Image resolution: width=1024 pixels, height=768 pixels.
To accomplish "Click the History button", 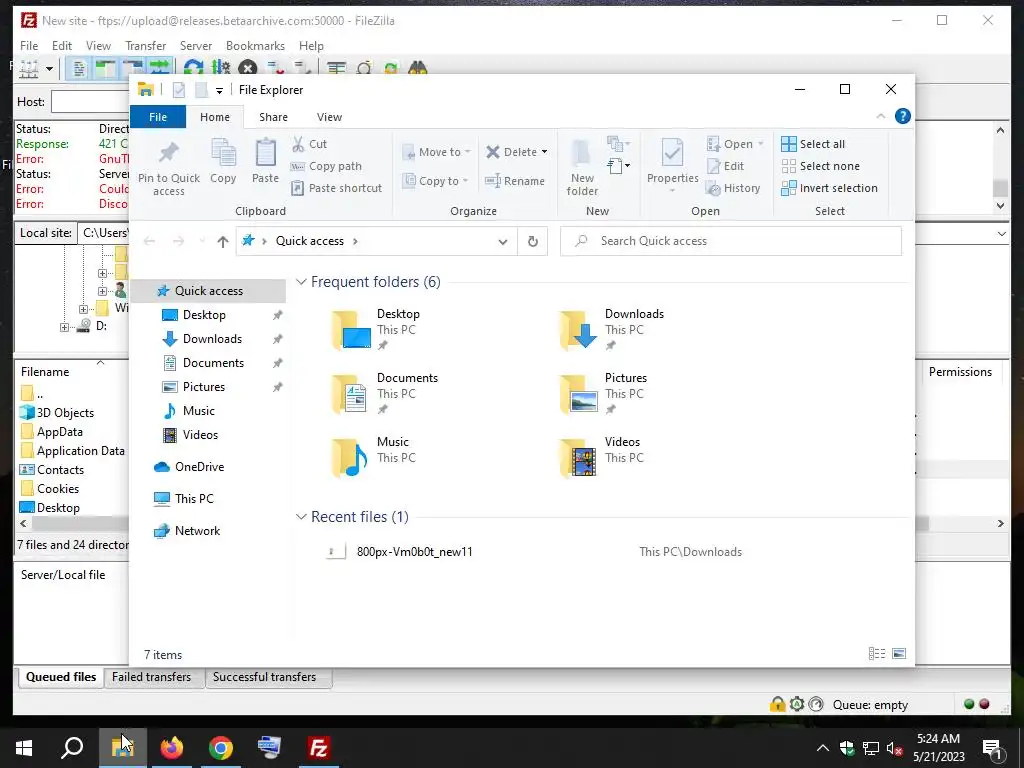I will coord(734,188).
